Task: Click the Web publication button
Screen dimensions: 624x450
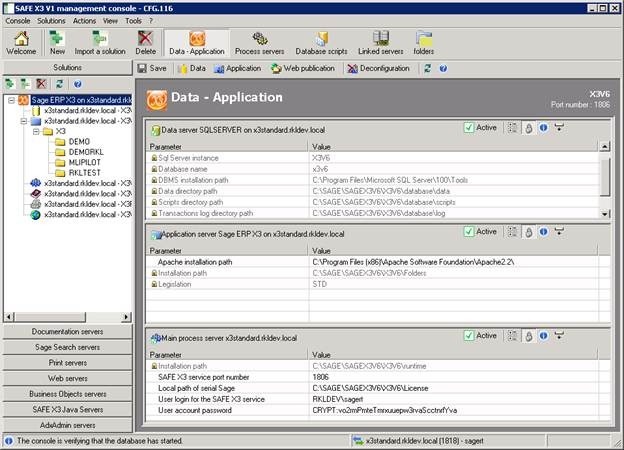Action: coord(304,69)
